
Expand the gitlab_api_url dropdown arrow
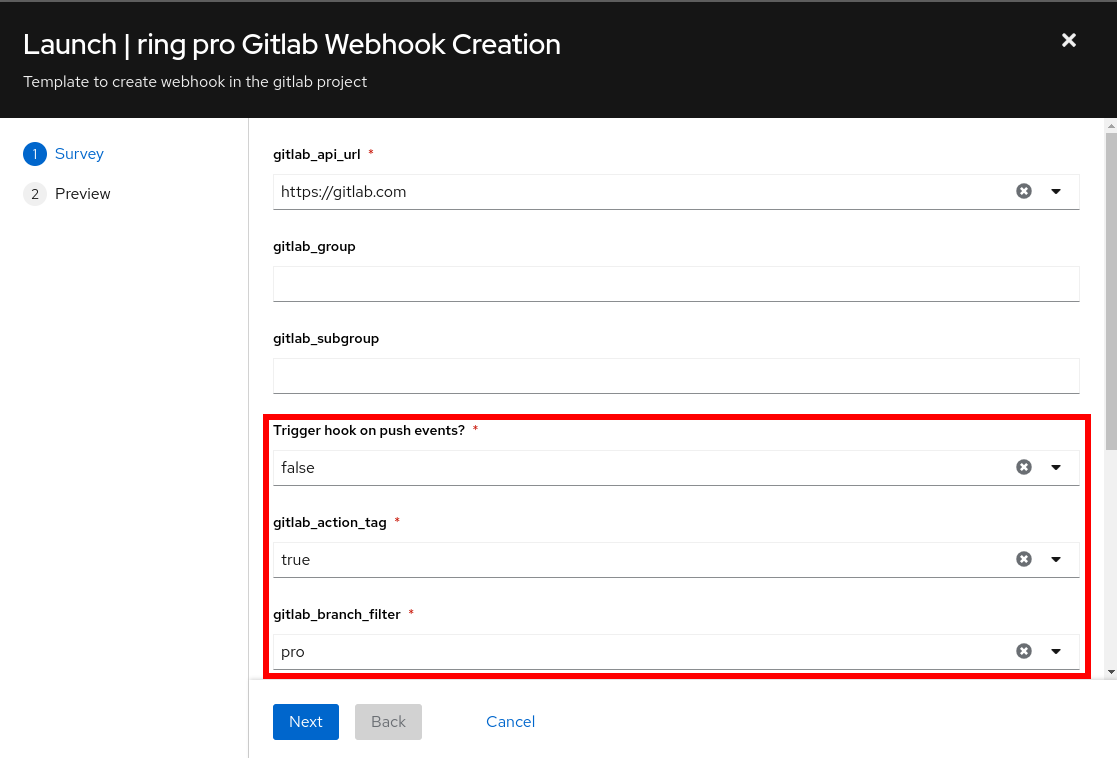pyautogui.click(x=1056, y=191)
